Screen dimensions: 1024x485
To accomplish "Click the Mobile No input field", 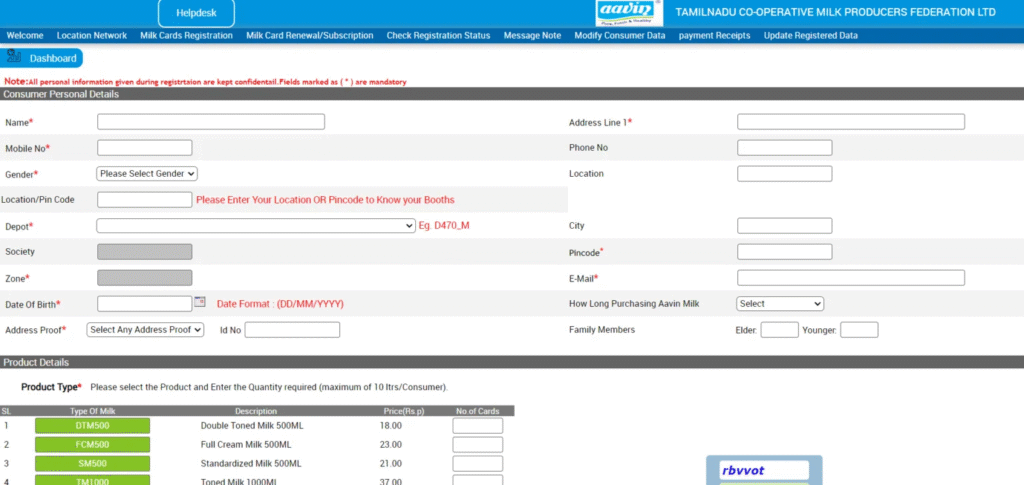I will click(144, 148).
